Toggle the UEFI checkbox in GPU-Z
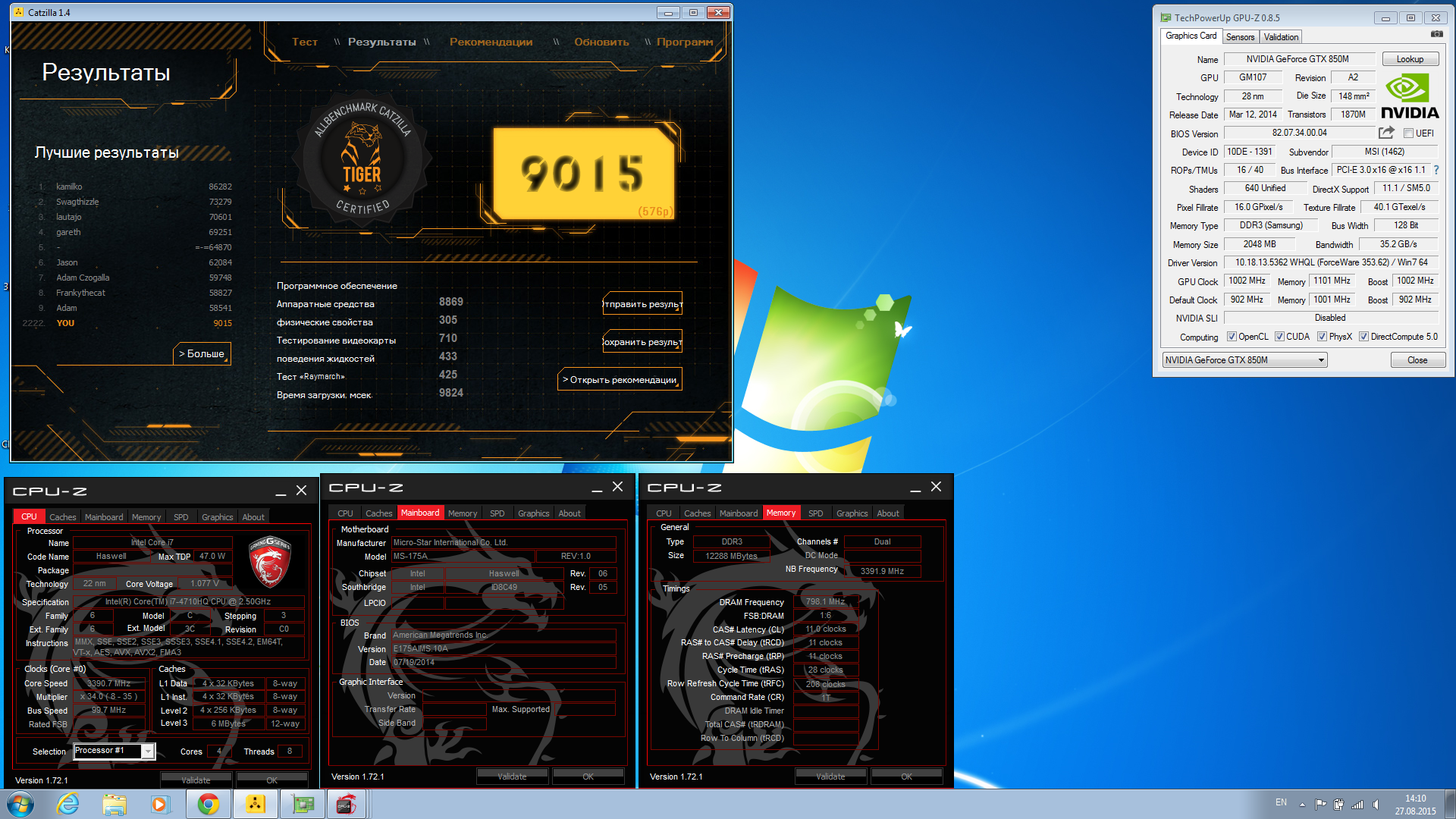This screenshot has width=1456, height=819. pos(1409,133)
